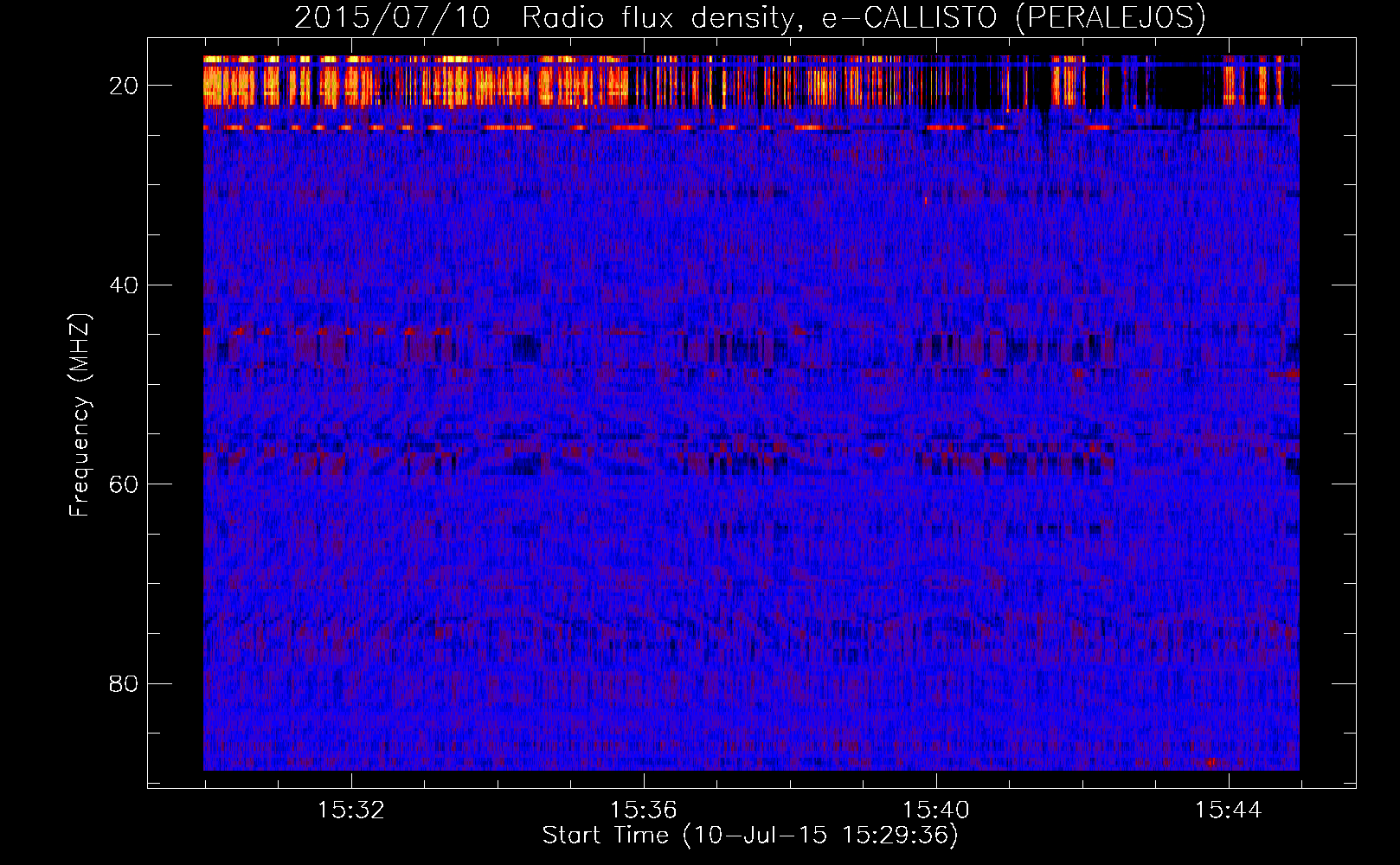
Task: Click the 15:36 time tick label
Action: click(643, 811)
